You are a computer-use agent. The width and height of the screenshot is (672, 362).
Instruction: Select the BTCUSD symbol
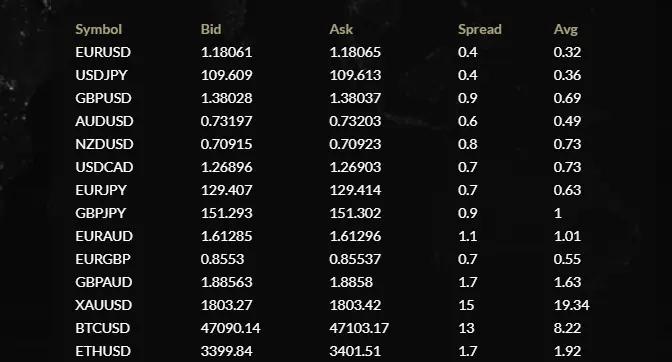[x=102, y=328]
